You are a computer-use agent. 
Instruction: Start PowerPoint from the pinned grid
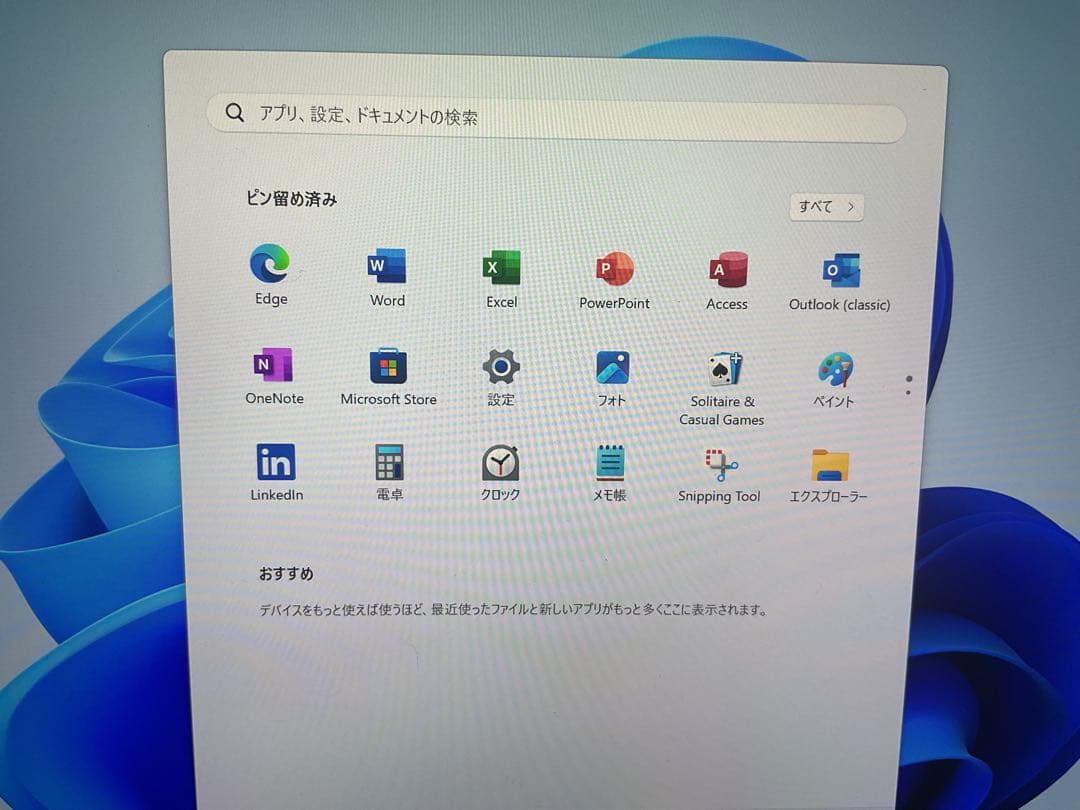click(614, 269)
